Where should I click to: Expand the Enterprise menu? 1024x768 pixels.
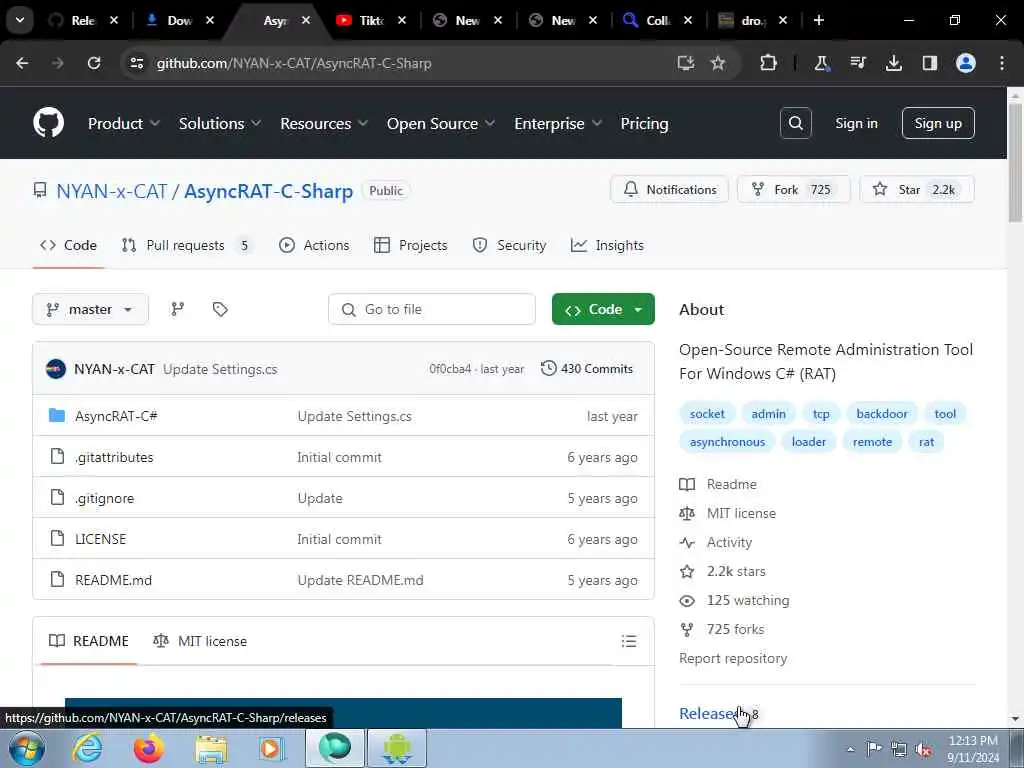[557, 123]
